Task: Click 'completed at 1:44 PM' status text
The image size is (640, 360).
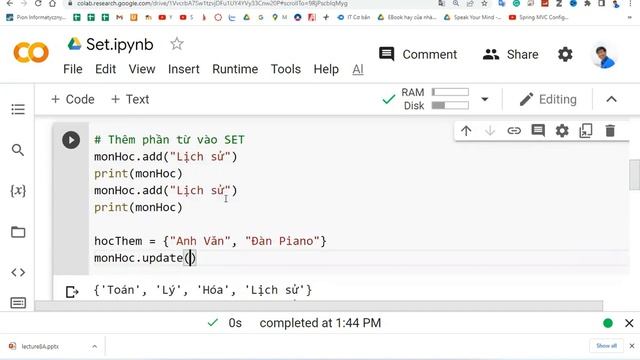Action: tap(320, 323)
